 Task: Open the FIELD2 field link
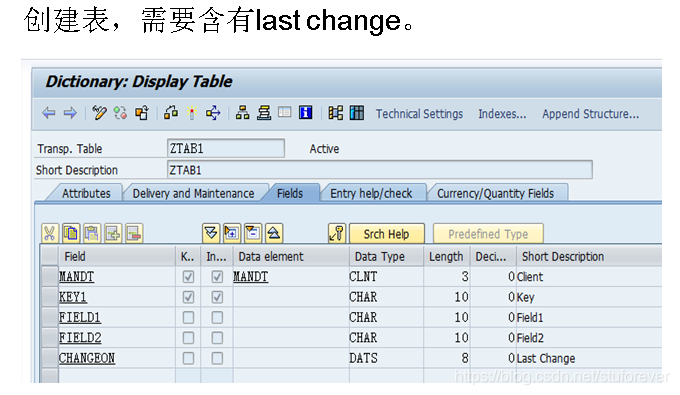(x=80, y=338)
